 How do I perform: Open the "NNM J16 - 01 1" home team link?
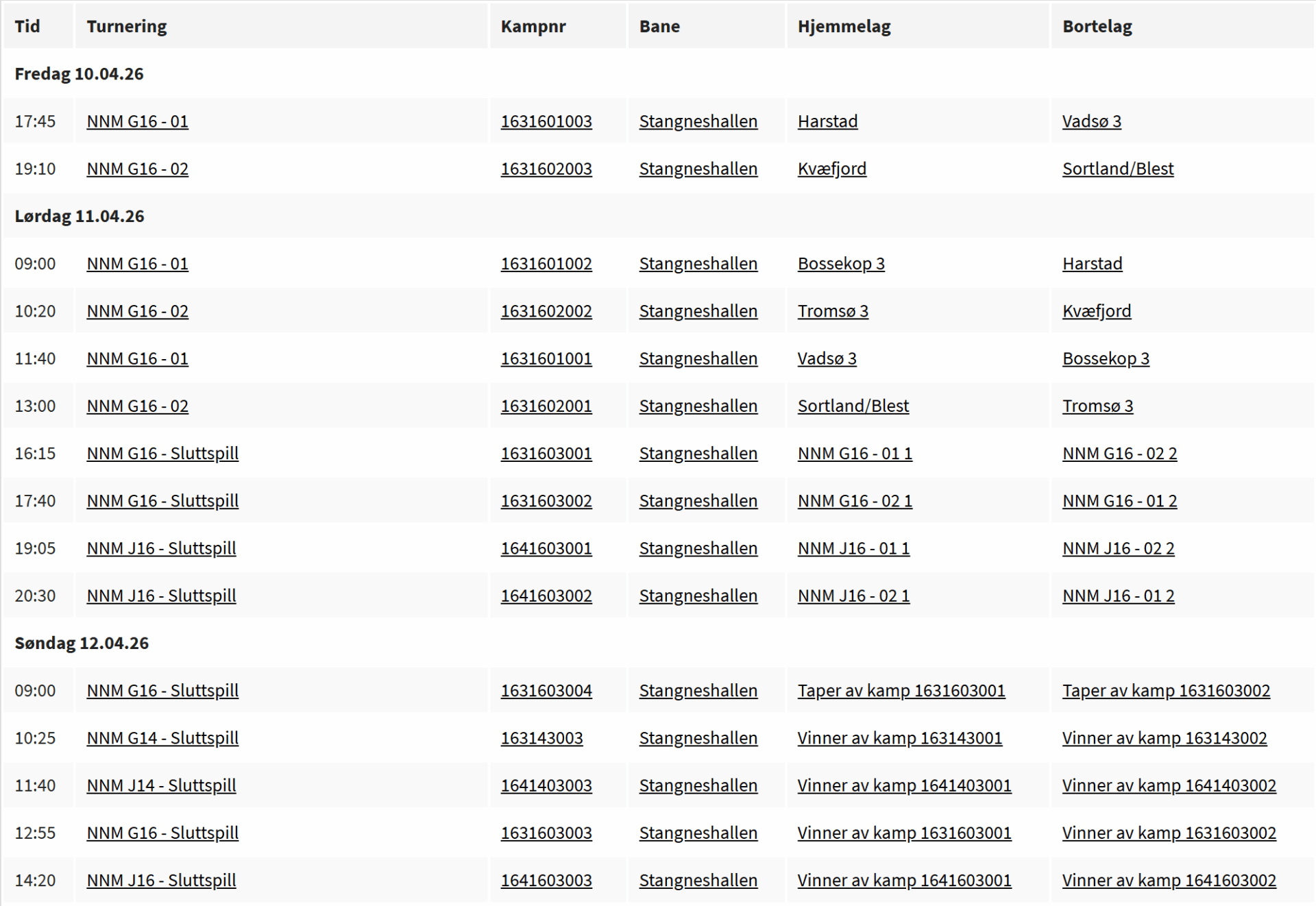pyautogui.click(x=853, y=548)
